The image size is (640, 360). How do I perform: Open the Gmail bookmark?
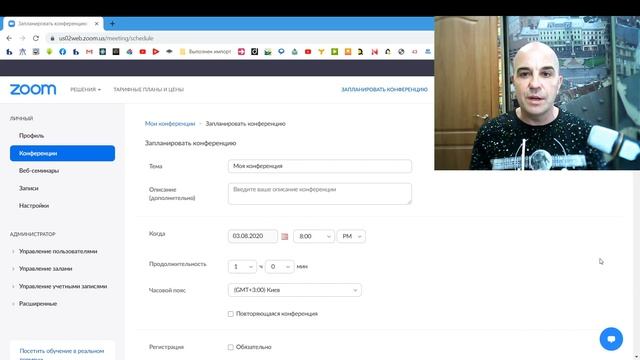click(x=89, y=52)
